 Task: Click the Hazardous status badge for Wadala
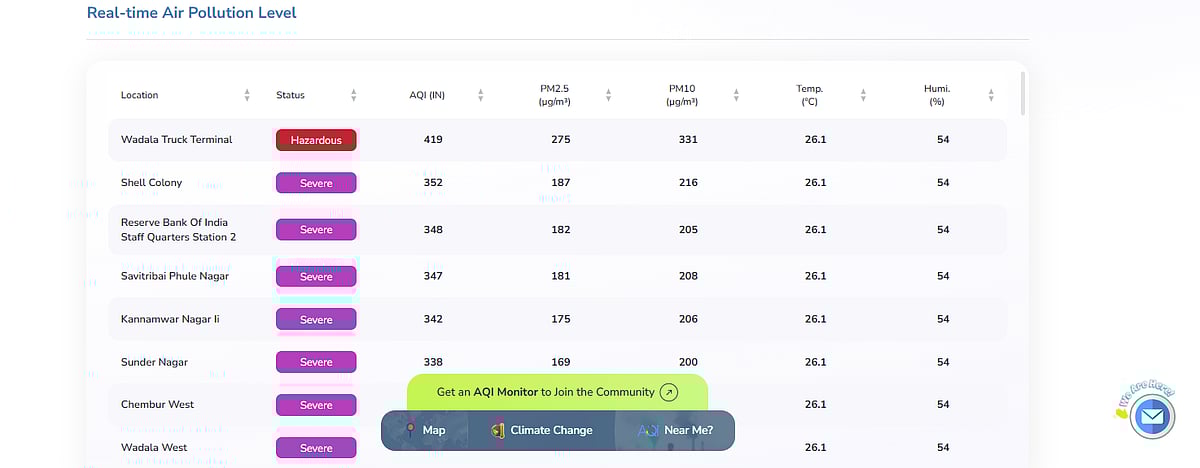316,140
